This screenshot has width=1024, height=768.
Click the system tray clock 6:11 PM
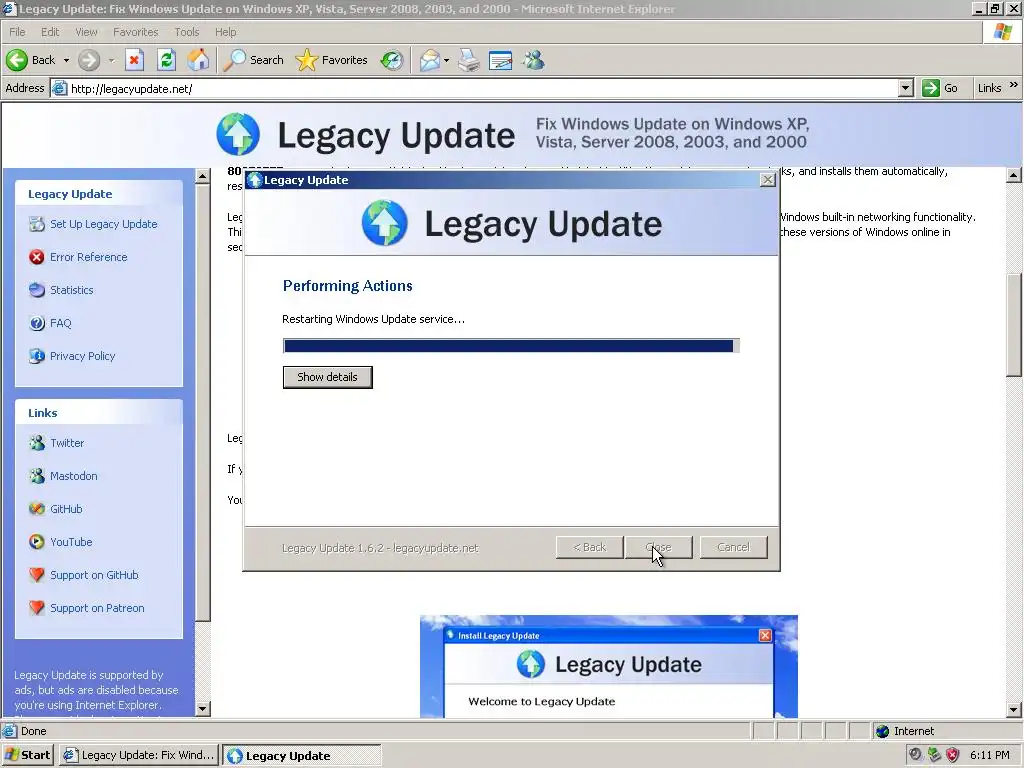[x=989, y=755]
